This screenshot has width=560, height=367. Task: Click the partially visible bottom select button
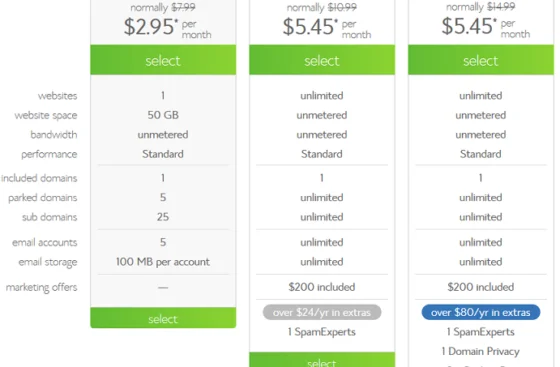(322, 360)
